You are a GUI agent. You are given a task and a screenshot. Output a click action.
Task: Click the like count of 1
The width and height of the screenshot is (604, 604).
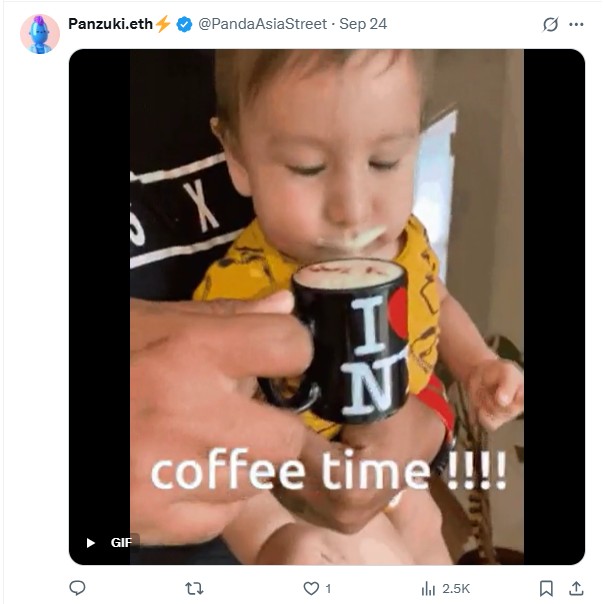tap(329, 589)
